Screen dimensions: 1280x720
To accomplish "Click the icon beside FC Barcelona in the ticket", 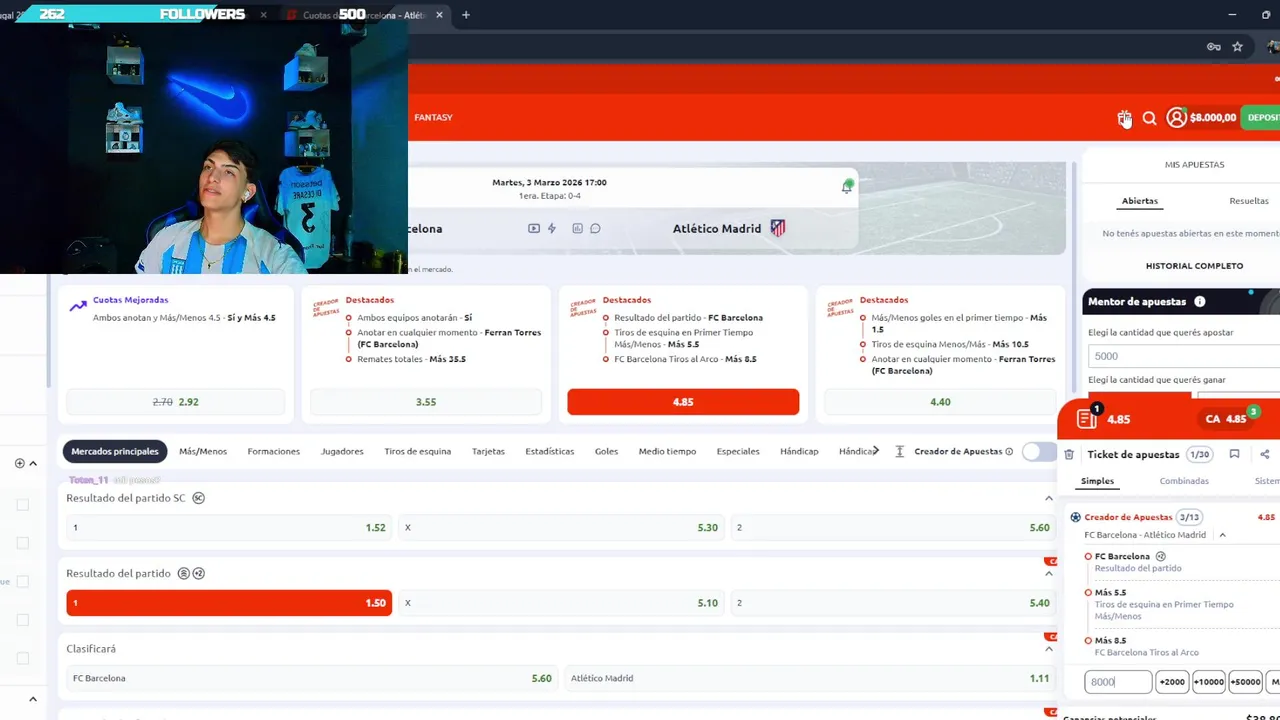I will 1161,556.
